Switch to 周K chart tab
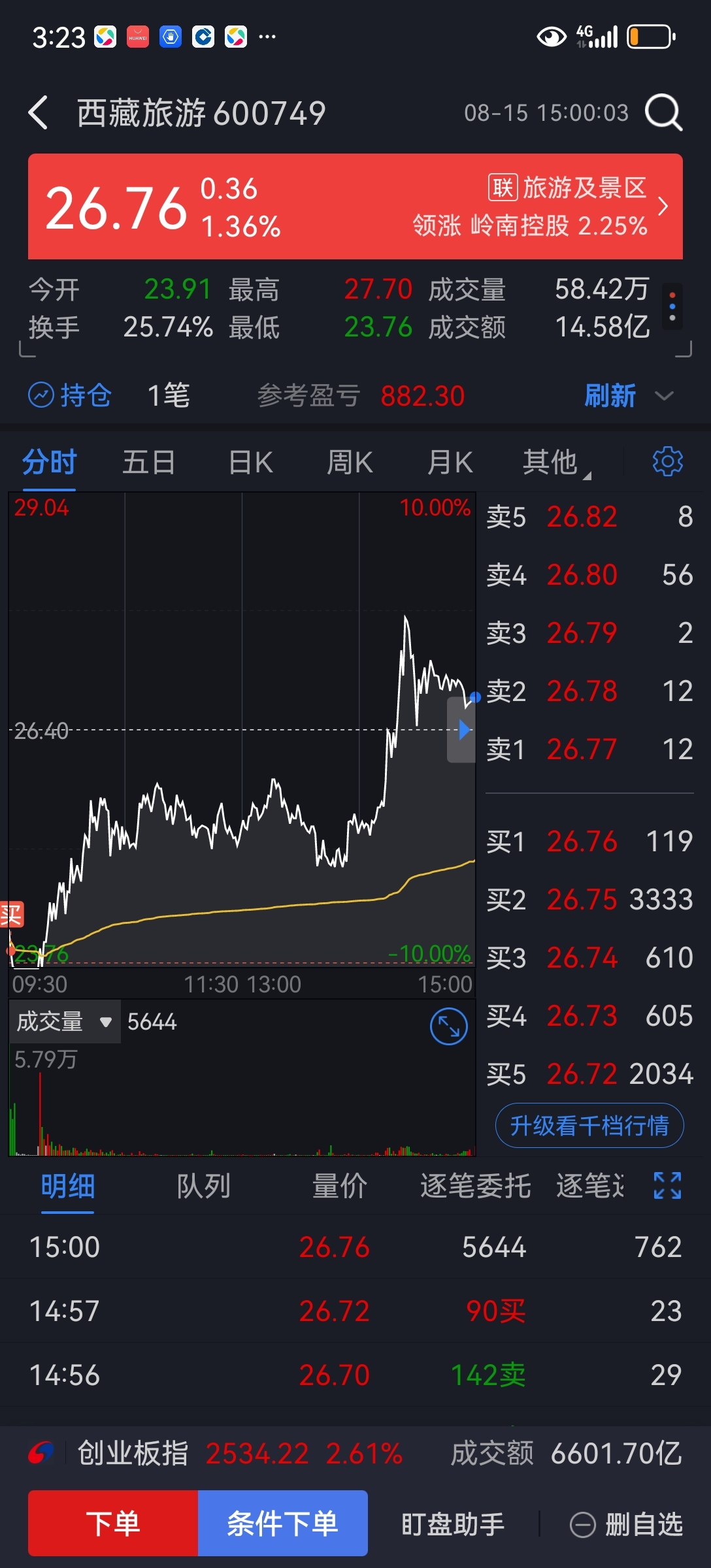The width and height of the screenshot is (711, 1568). 350,462
